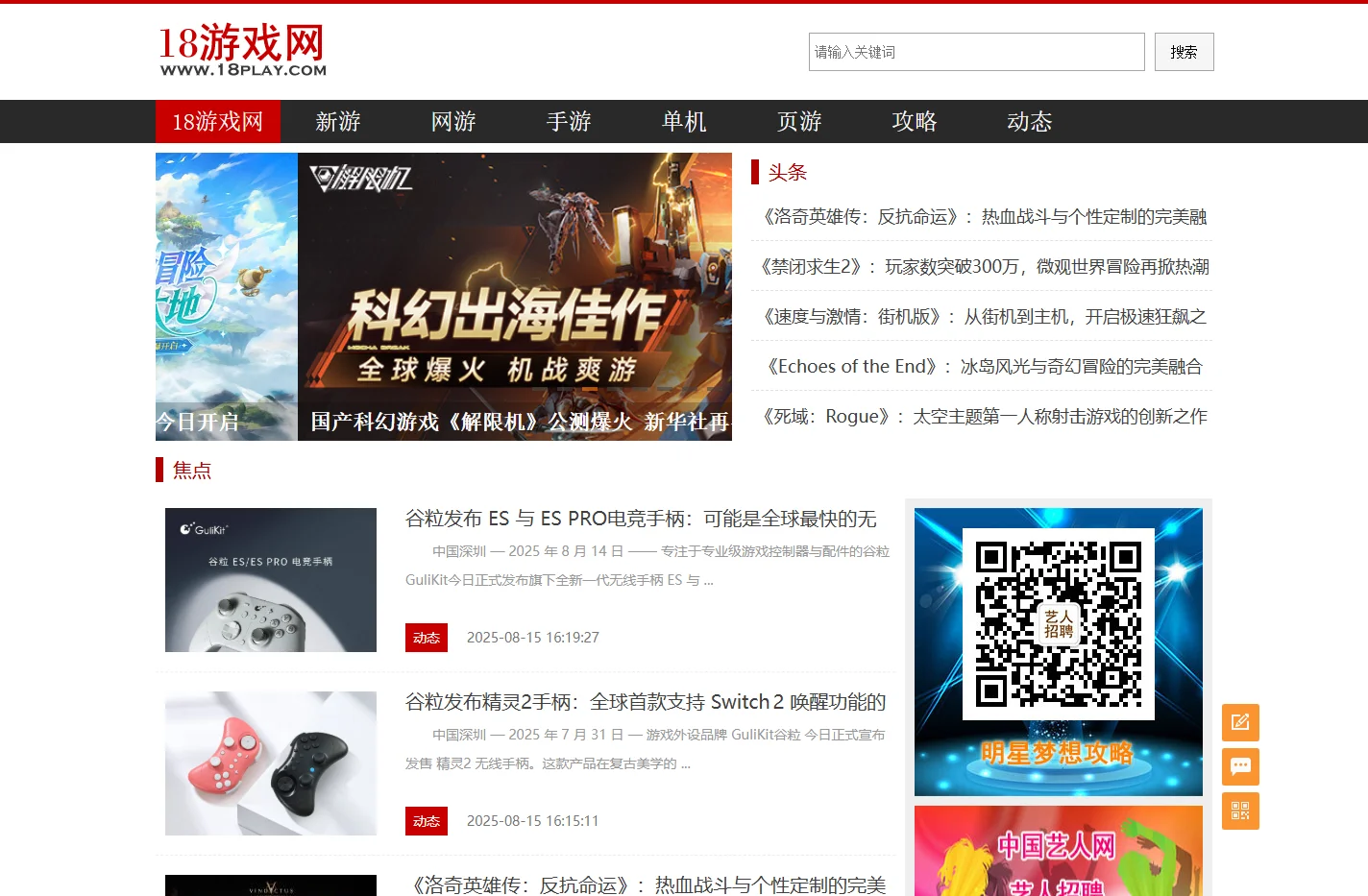Open headline 死域:Rogue article
Image resolution: width=1368 pixels, height=896 pixels.
984,417
